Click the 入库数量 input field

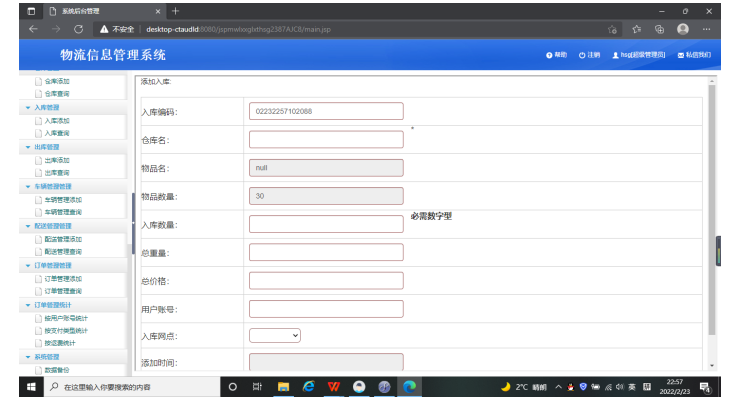[326, 224]
